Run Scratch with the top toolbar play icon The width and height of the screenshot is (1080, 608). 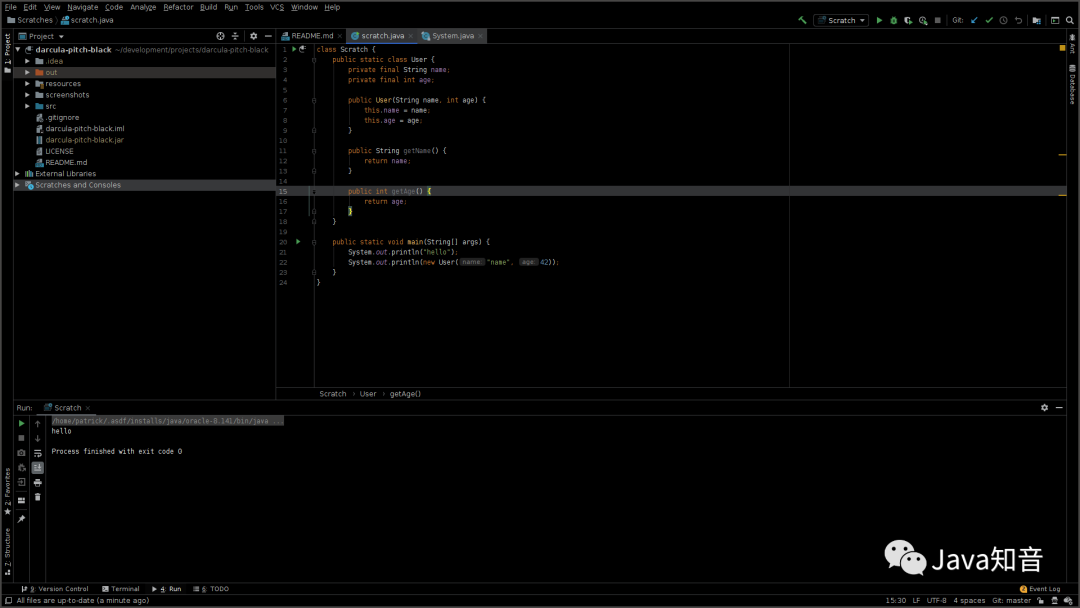pyautogui.click(x=879, y=20)
